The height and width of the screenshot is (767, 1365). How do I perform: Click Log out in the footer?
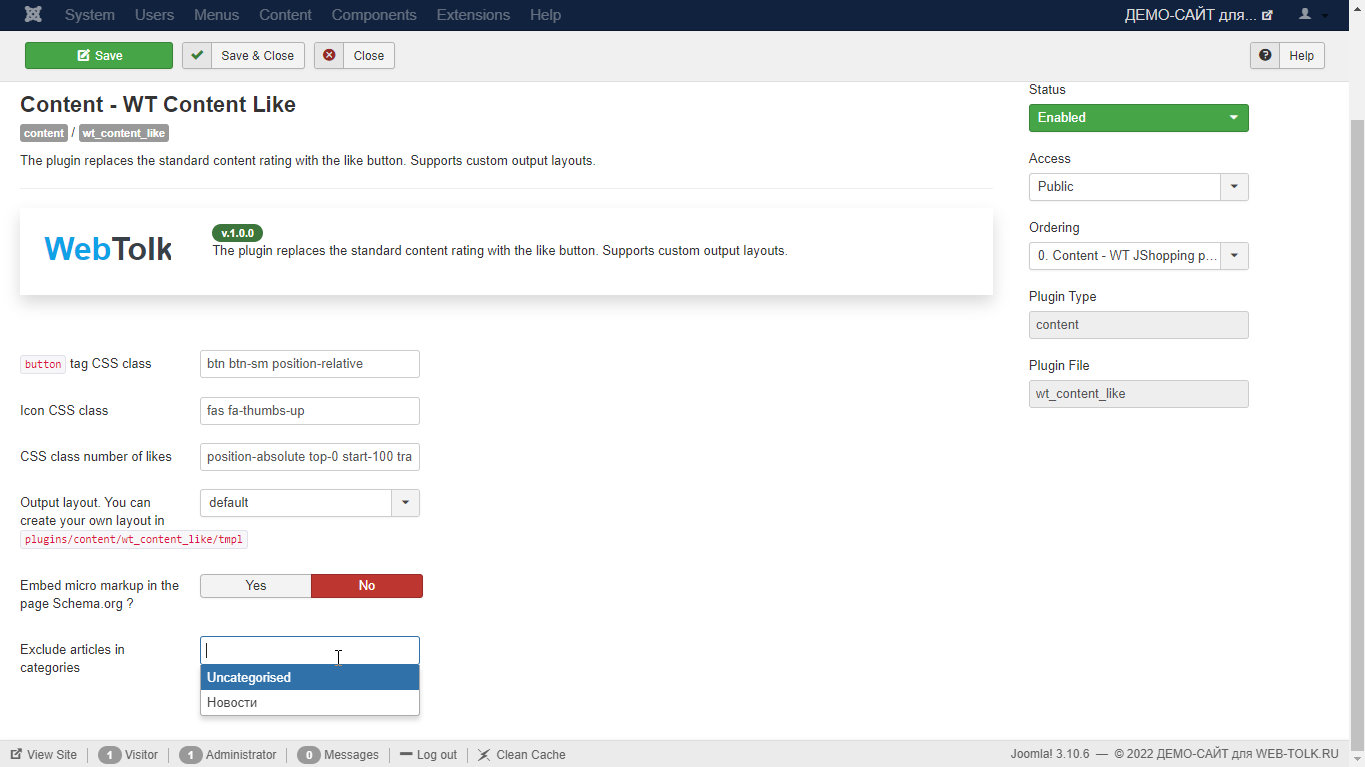[428, 755]
